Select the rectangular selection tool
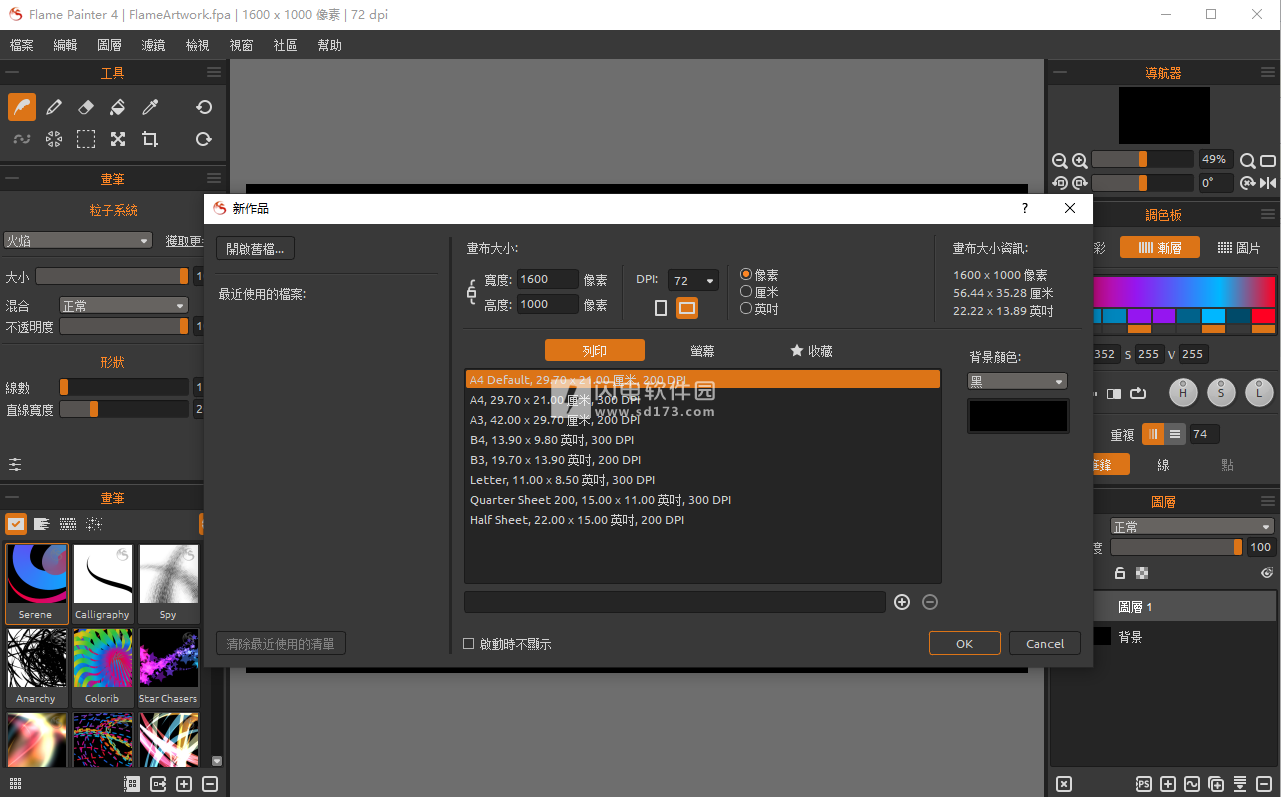The width and height of the screenshot is (1281, 797). 86,139
